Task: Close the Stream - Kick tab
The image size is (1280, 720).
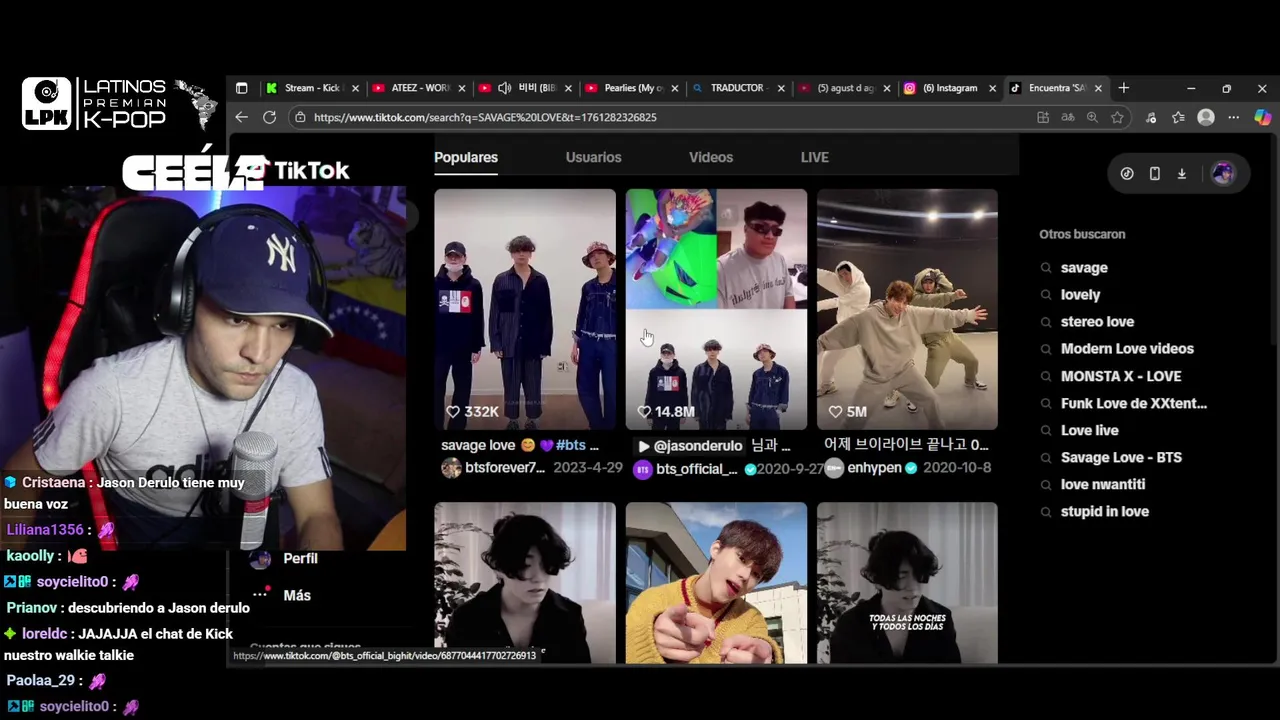Action: click(355, 88)
